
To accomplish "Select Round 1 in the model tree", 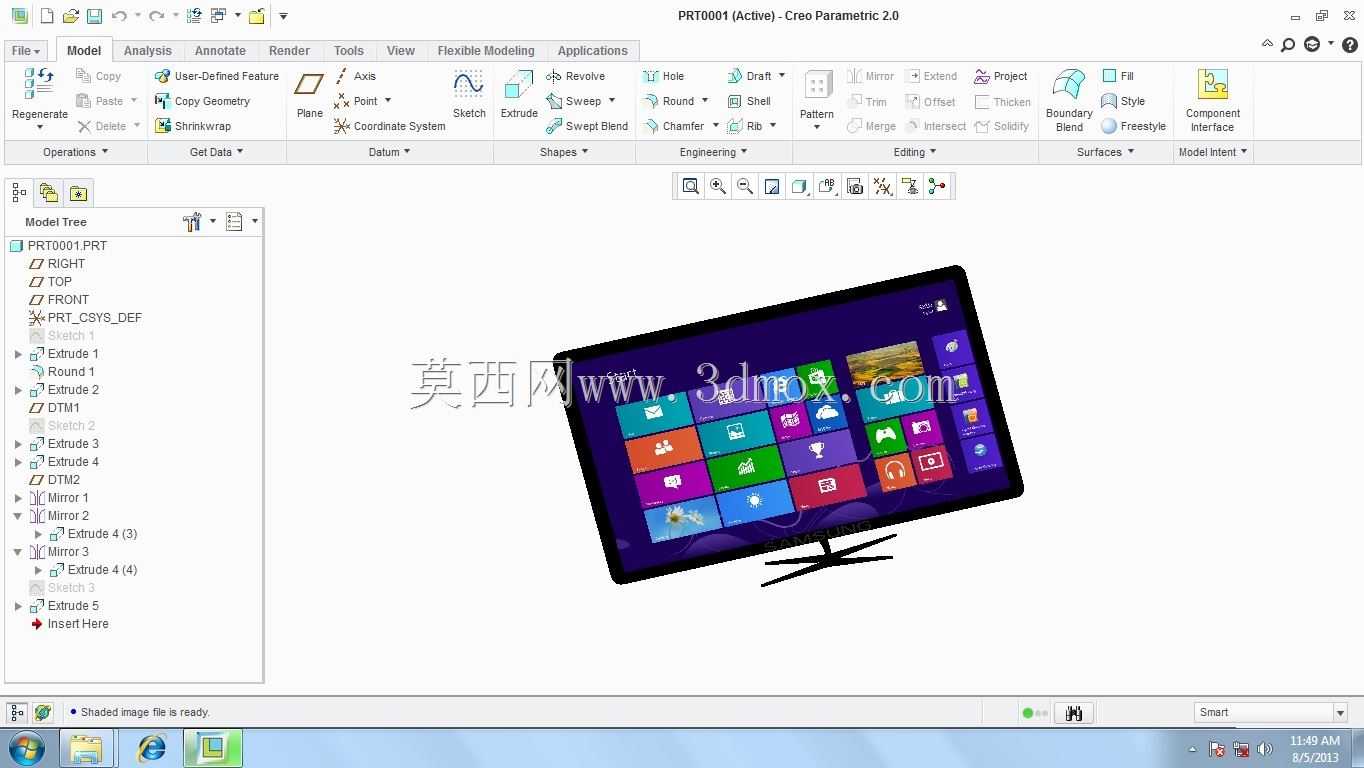I will click(62, 372).
